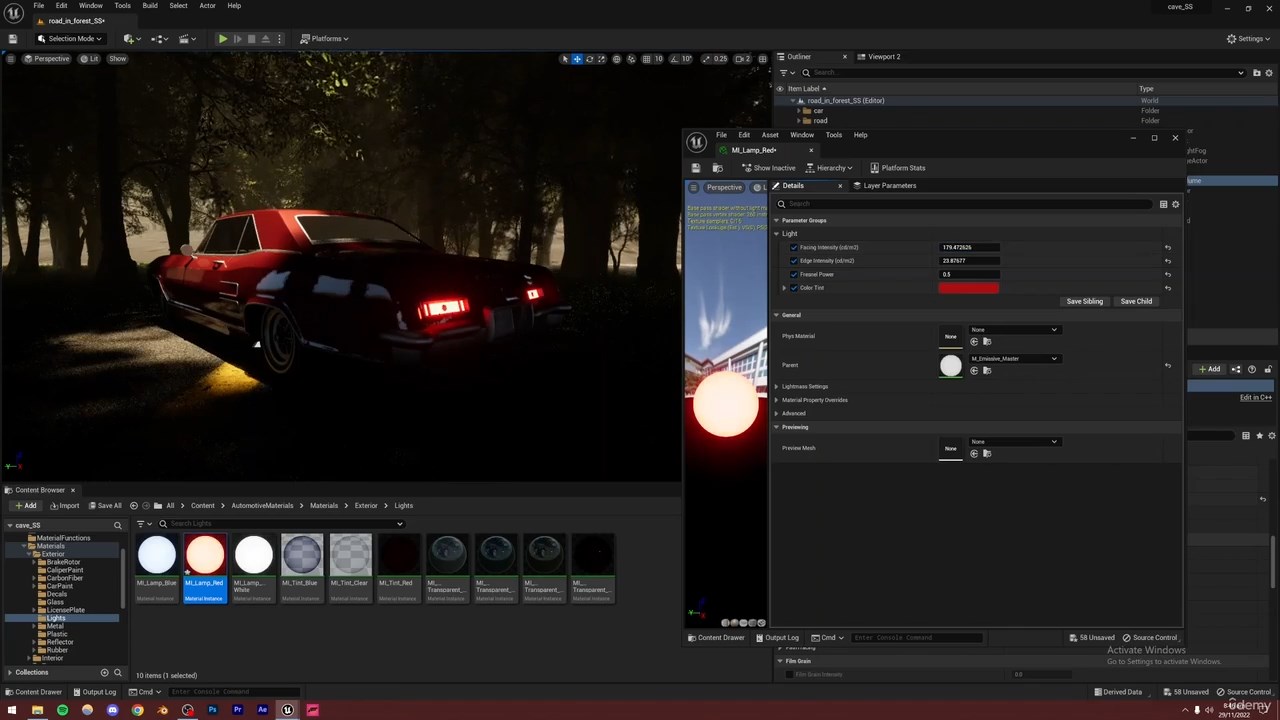Expand the Lightmass Settings section
This screenshot has height=720, width=1280.
pyautogui.click(x=777, y=387)
